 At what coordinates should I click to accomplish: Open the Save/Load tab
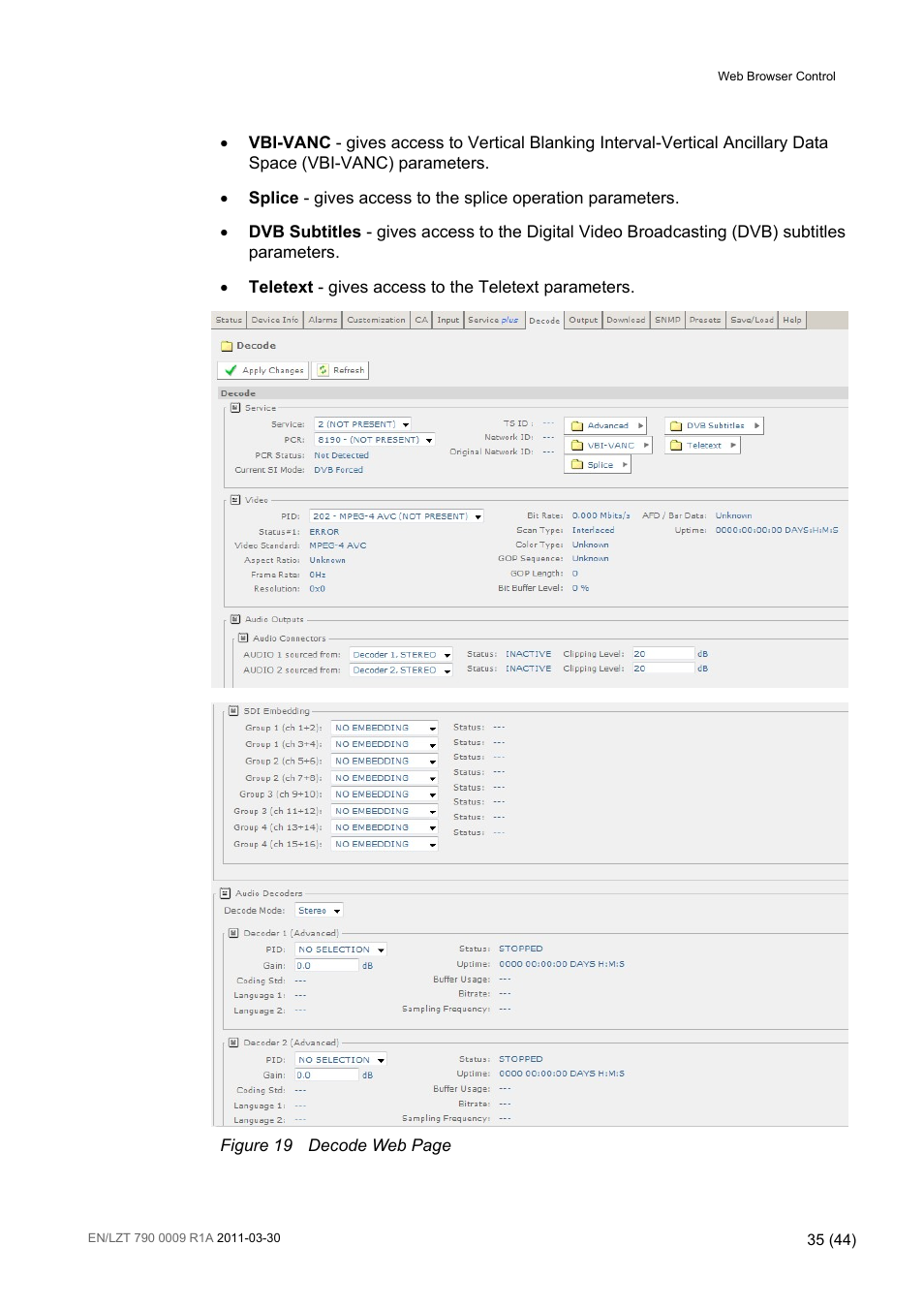pyautogui.click(x=752, y=320)
